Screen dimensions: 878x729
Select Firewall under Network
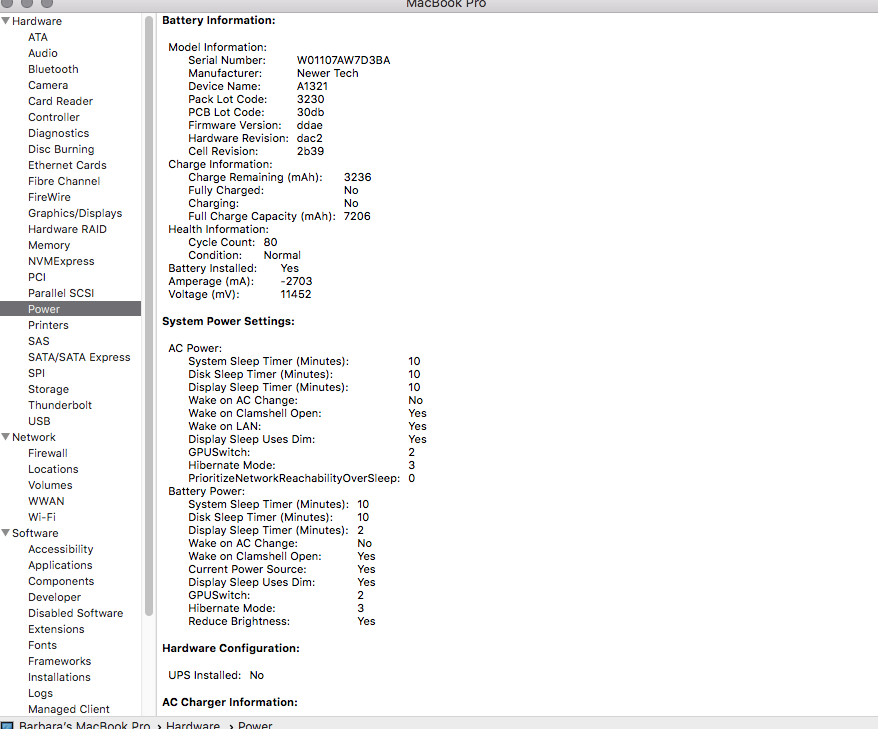coord(48,453)
